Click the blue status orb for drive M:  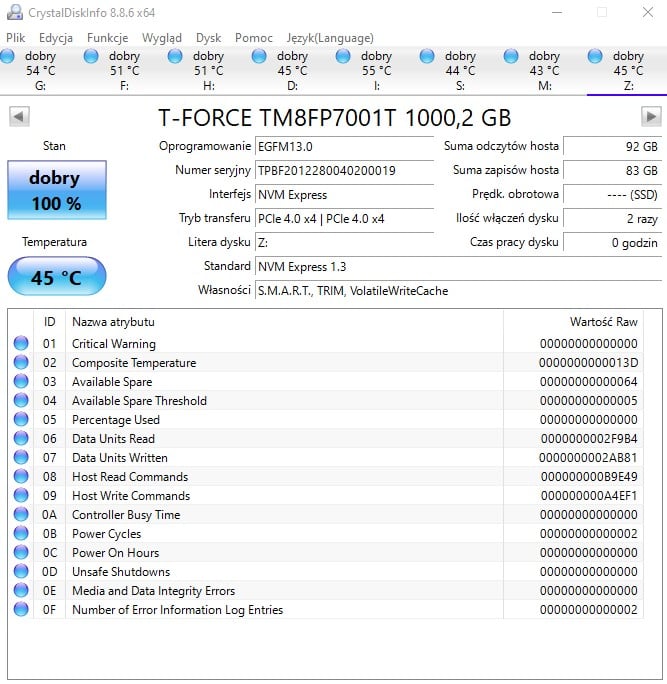tap(511, 56)
